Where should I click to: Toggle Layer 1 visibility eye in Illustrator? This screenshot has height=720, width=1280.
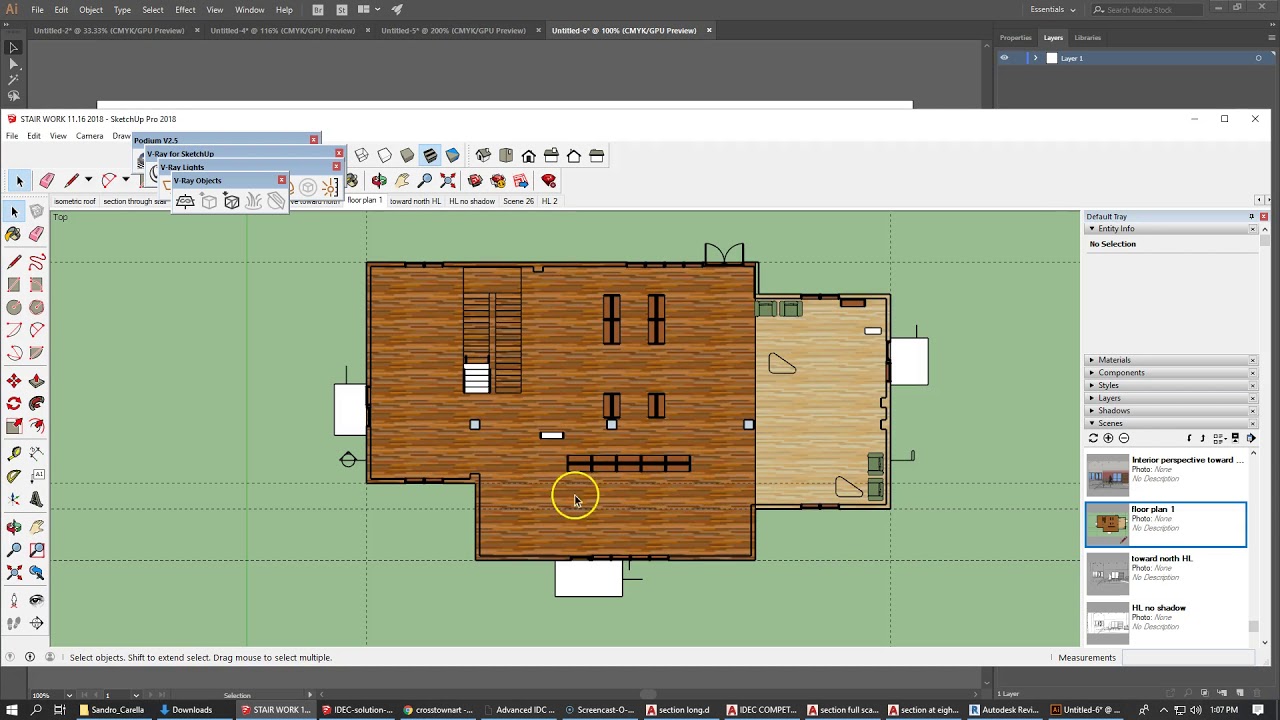1004,58
